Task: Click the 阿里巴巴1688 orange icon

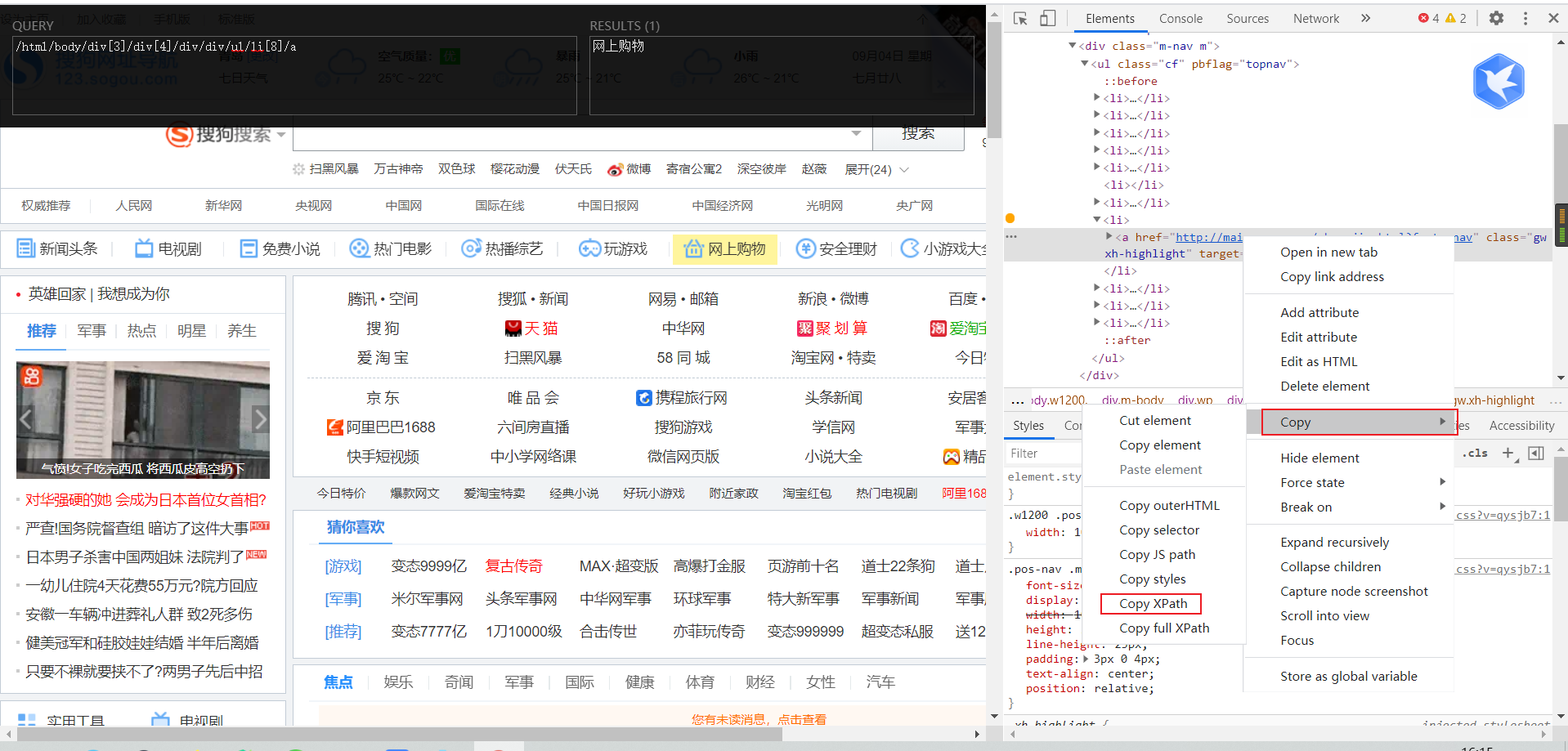Action: click(334, 427)
